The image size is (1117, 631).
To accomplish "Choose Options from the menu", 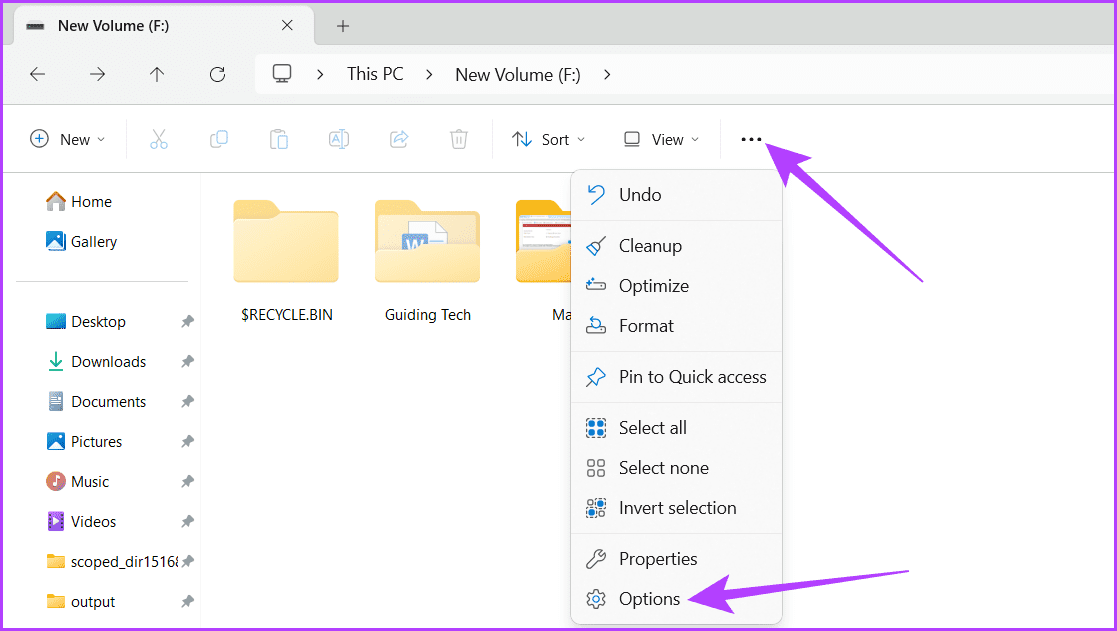I will pos(648,599).
